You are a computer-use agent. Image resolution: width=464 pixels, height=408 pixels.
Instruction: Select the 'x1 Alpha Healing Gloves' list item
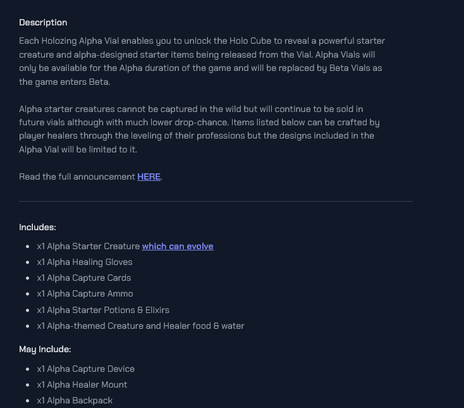(85, 262)
